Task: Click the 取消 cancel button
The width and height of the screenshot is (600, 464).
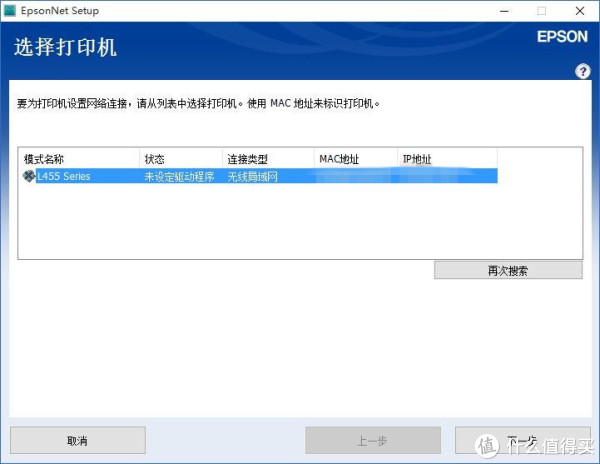Action: pyautogui.click(x=78, y=440)
